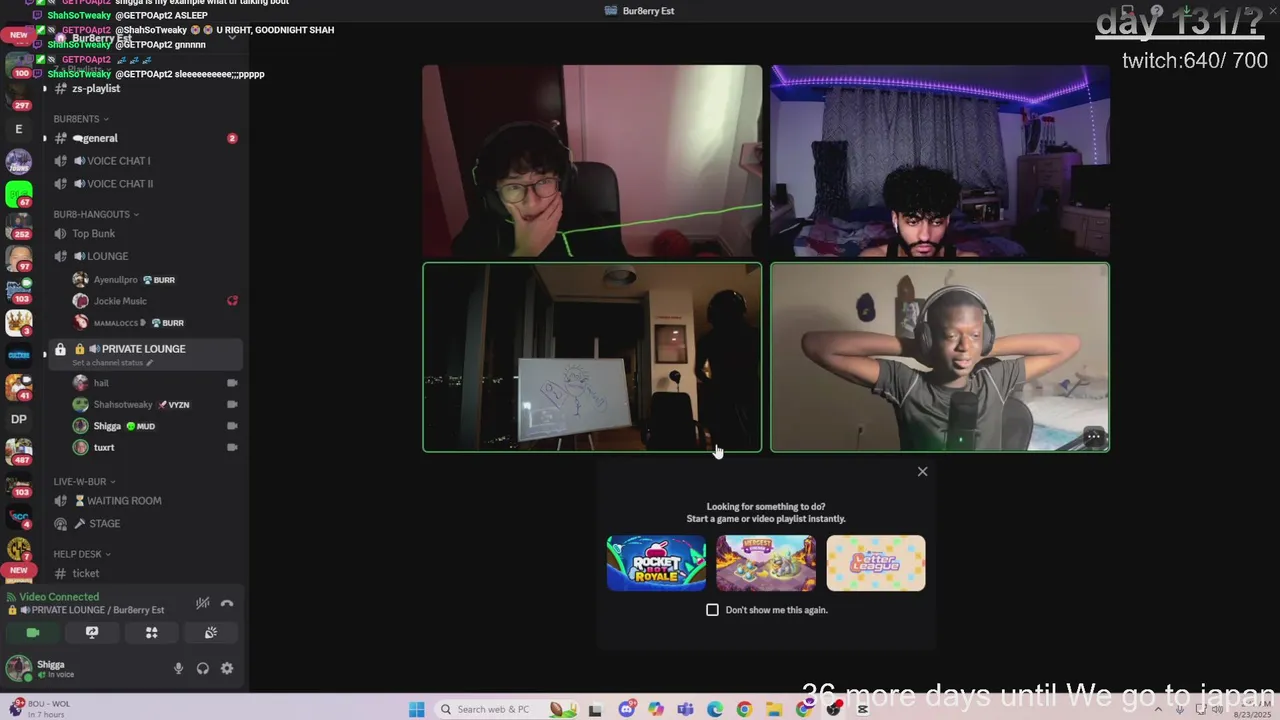The height and width of the screenshot is (720, 1280).
Task: Open Shigga user avatar panel
Action: [x=18, y=668]
